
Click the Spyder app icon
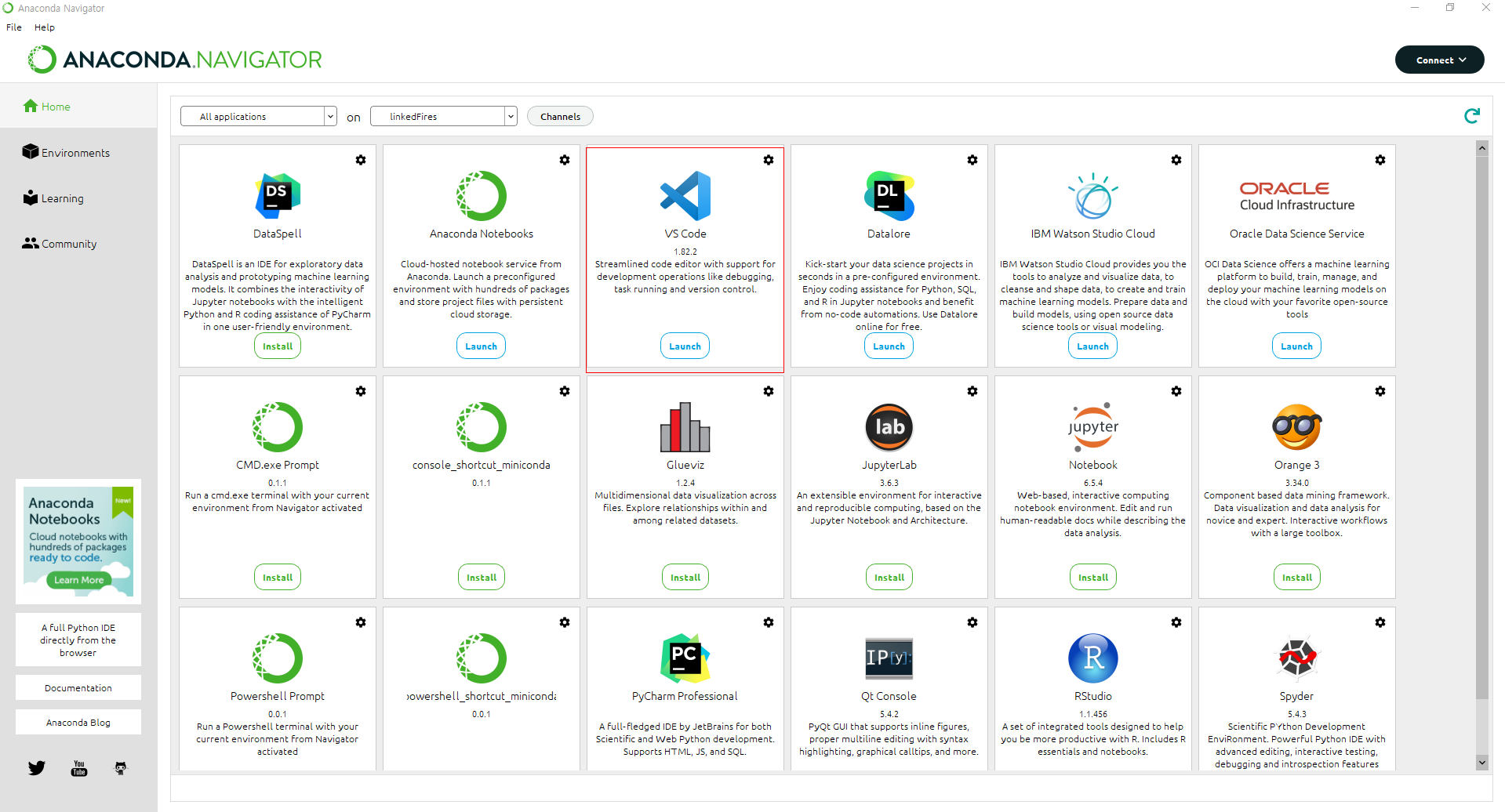[x=1297, y=658]
